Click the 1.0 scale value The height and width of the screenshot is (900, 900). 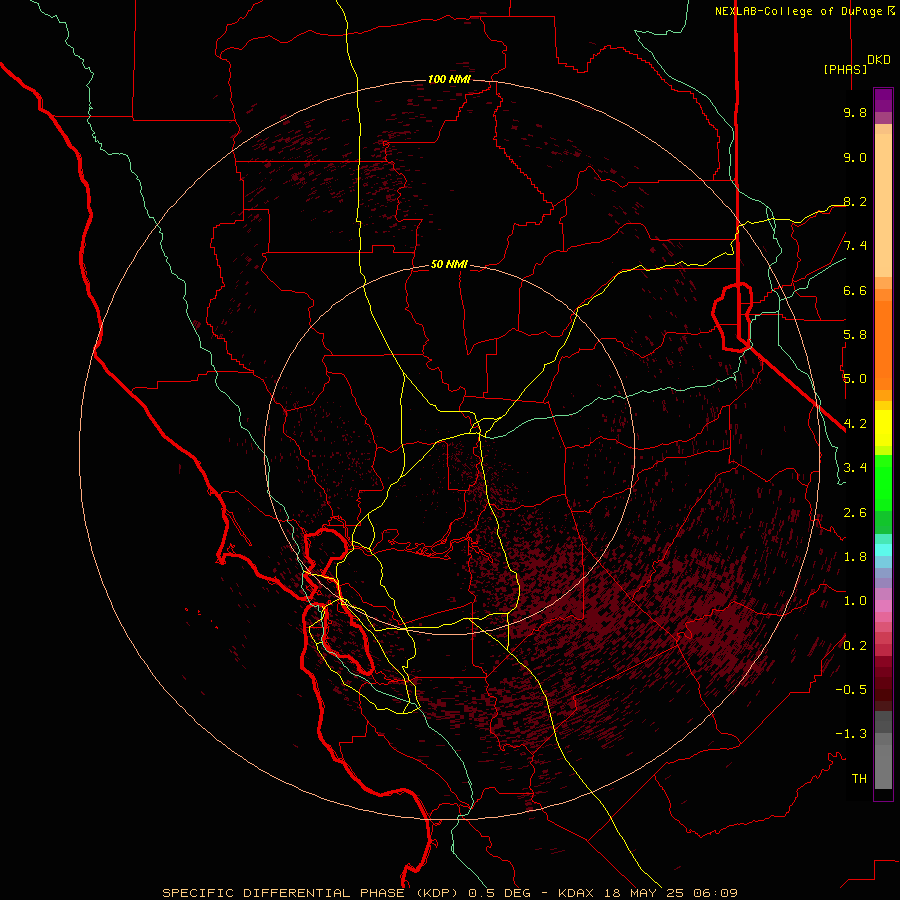coord(855,601)
